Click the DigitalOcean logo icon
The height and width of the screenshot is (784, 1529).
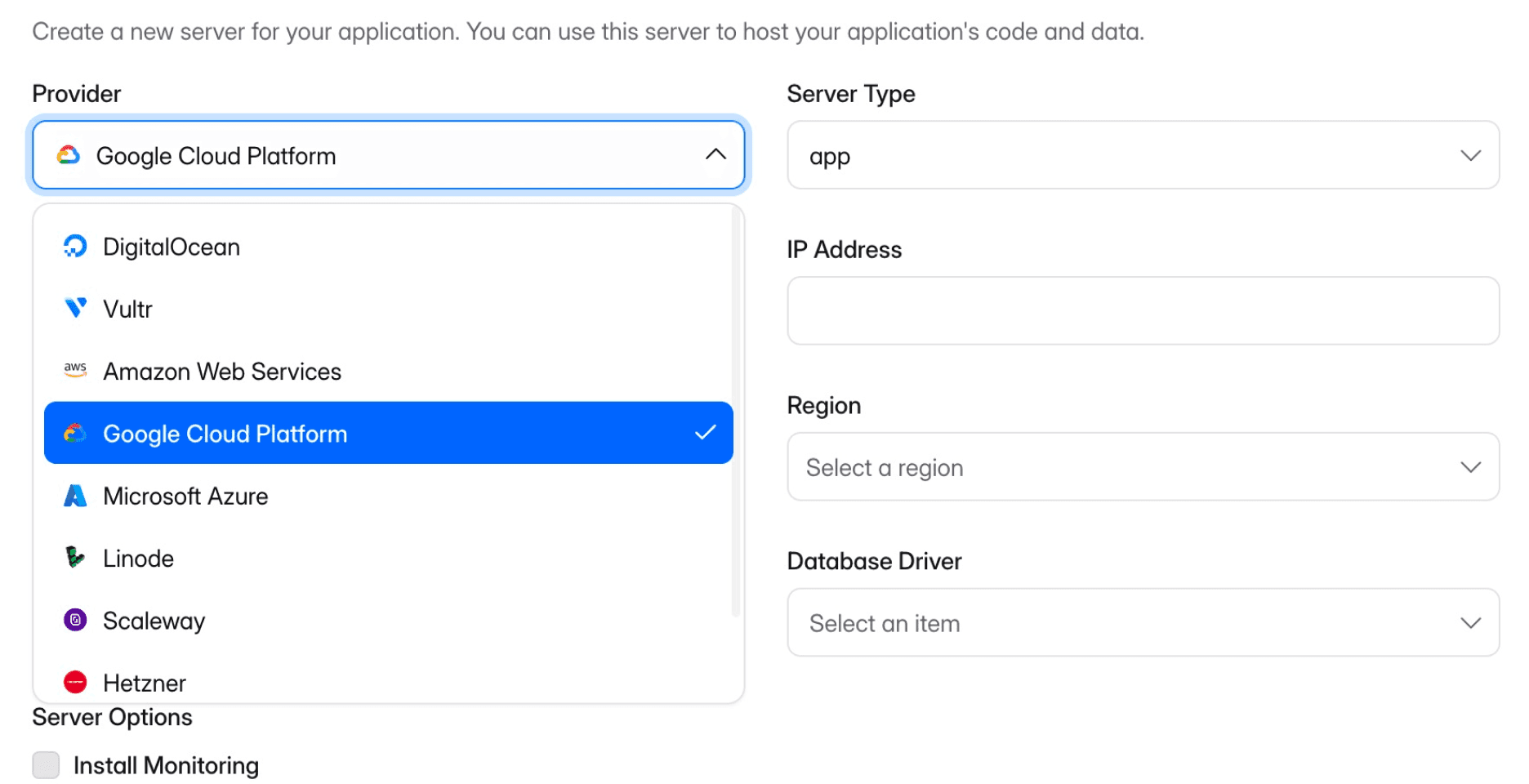[x=75, y=247]
